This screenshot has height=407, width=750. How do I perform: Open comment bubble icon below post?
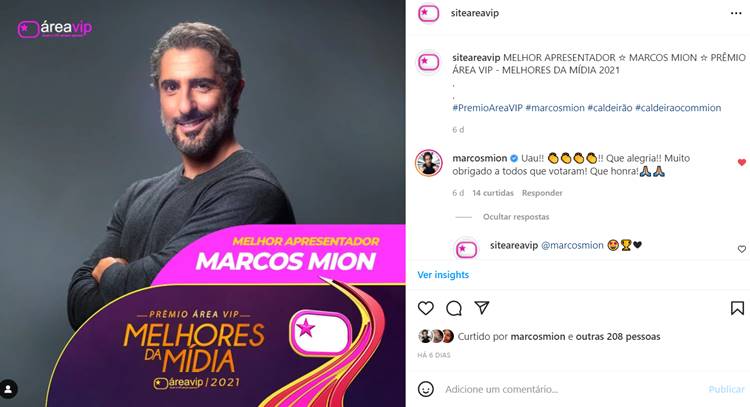point(453,308)
